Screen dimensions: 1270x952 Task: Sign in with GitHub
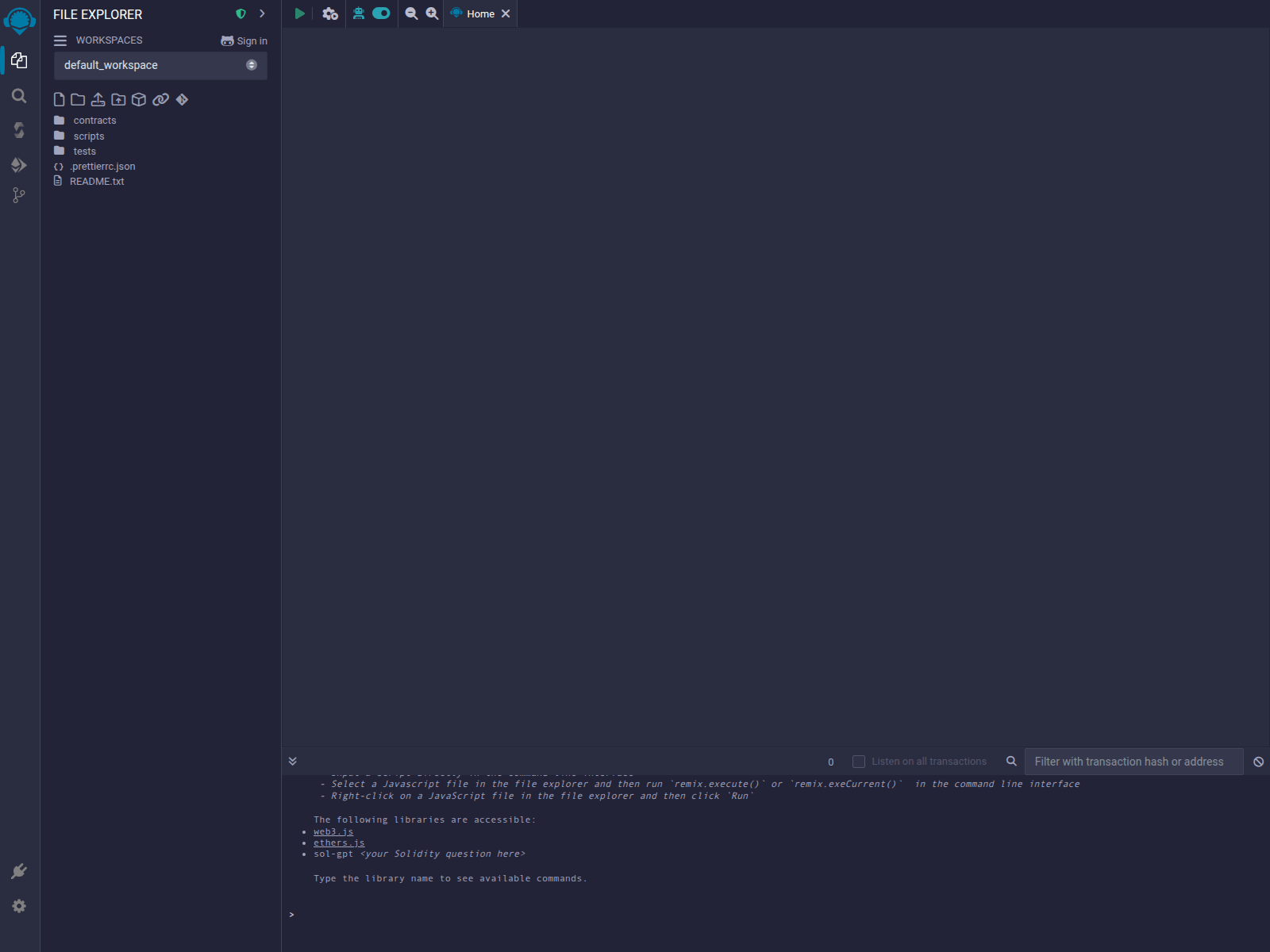point(244,40)
